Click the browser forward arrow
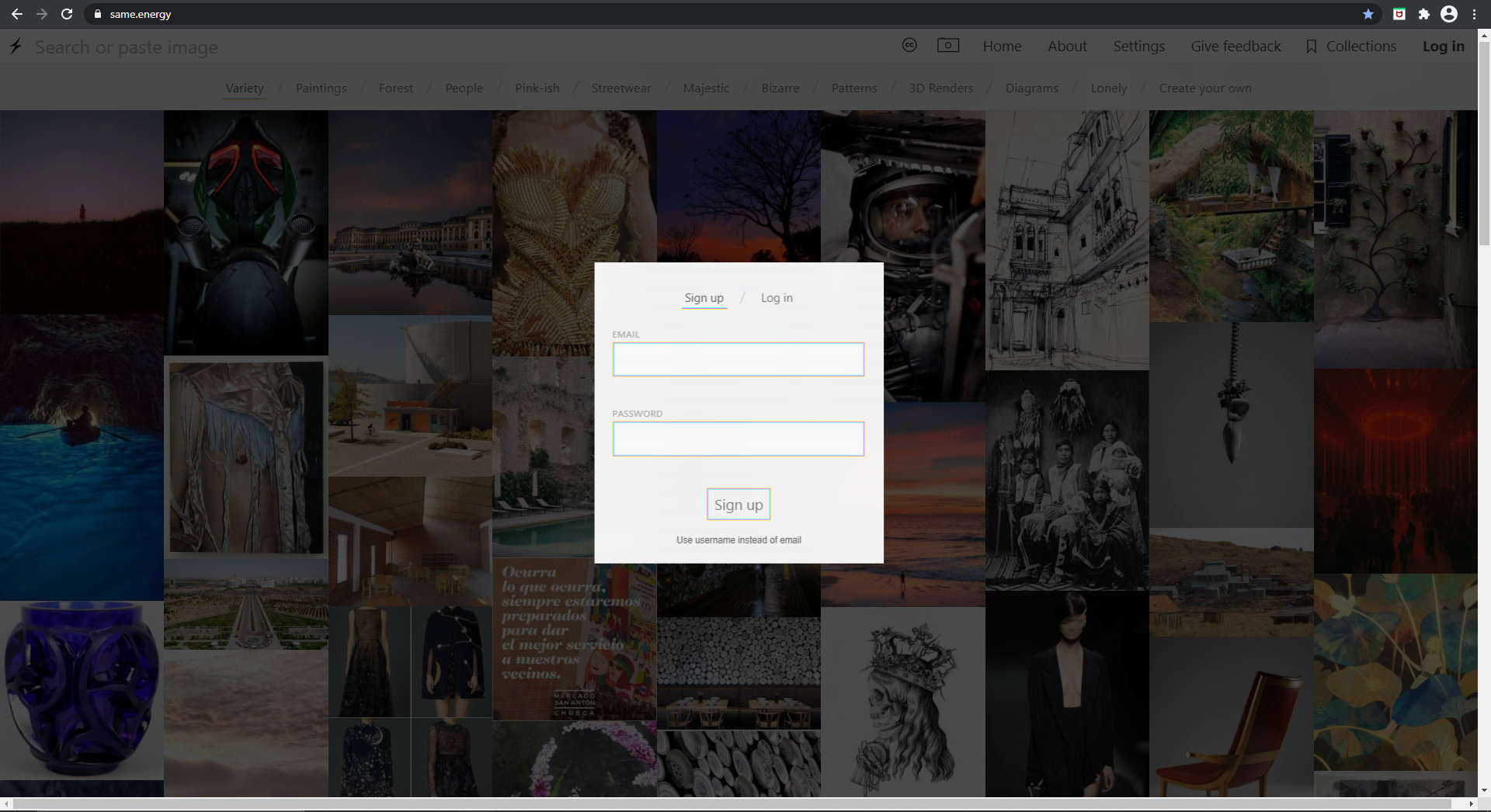This screenshot has height=812, width=1491. coord(42,14)
